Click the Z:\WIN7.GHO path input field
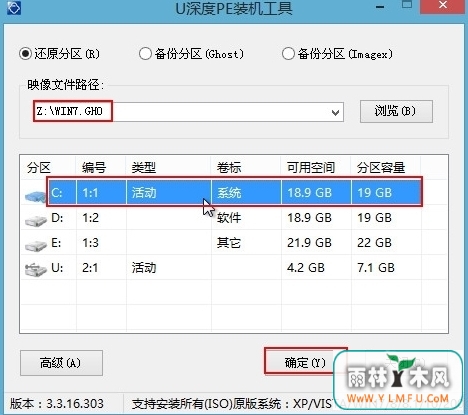The image size is (468, 415). point(188,112)
